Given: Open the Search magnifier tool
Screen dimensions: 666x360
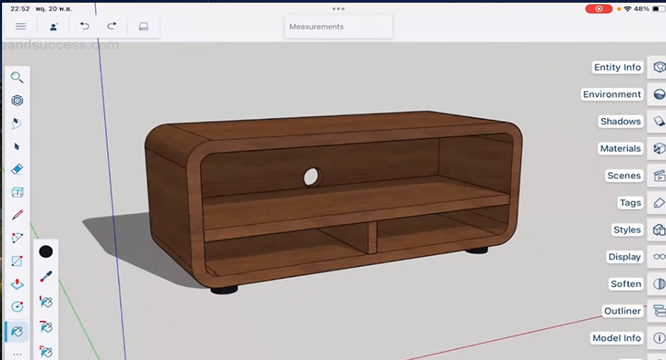Looking at the screenshot, I should click(17, 77).
